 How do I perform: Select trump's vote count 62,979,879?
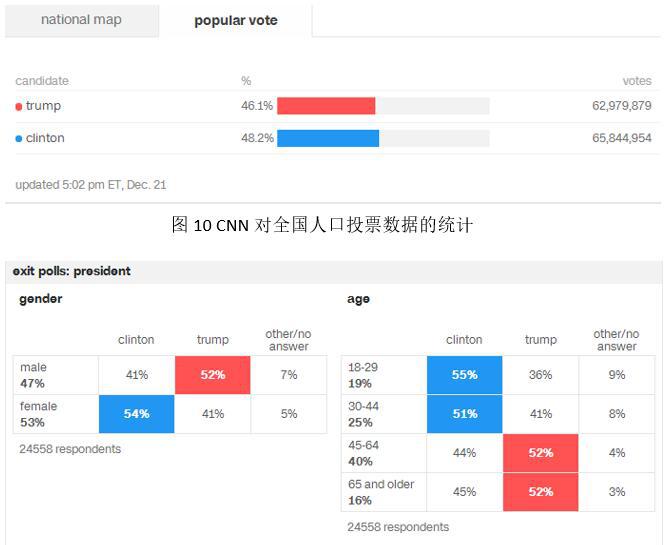point(621,106)
